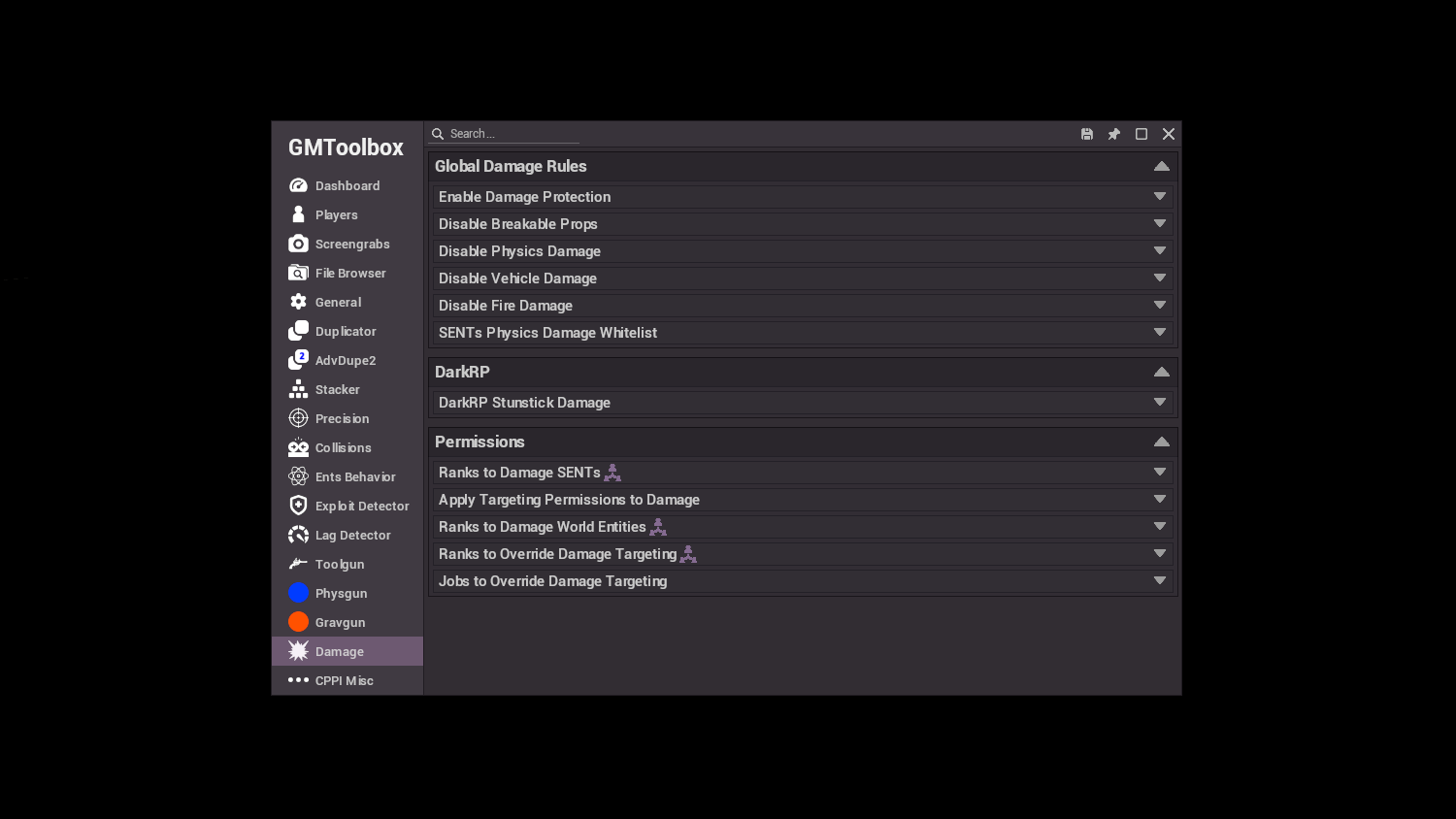Image resolution: width=1456 pixels, height=819 pixels.
Task: Pin the window using the pin icon
Action: pos(1114,134)
